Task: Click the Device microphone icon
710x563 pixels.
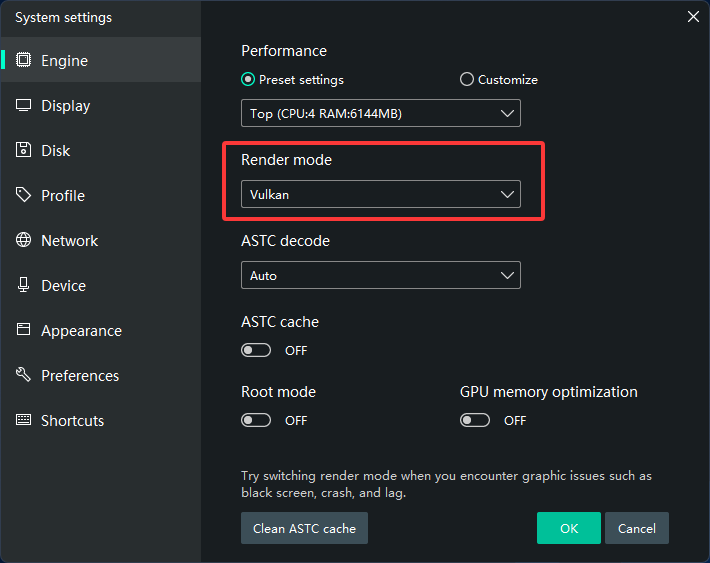Action: tap(24, 285)
